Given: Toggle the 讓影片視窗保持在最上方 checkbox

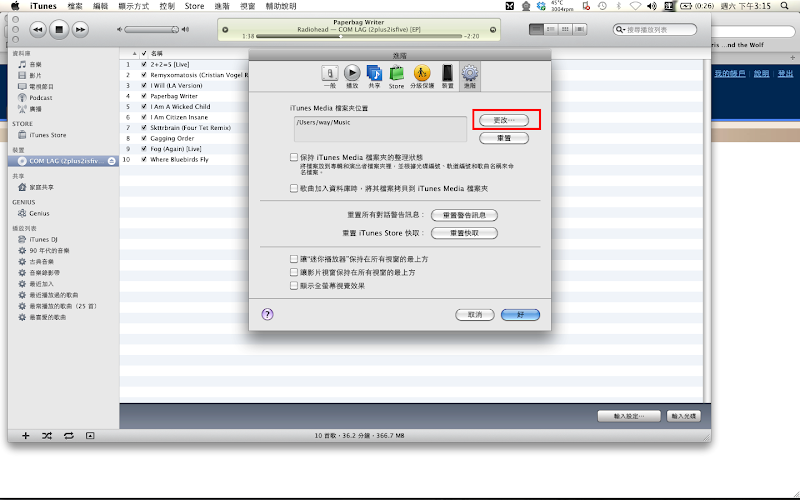Looking at the screenshot, I should click(294, 272).
